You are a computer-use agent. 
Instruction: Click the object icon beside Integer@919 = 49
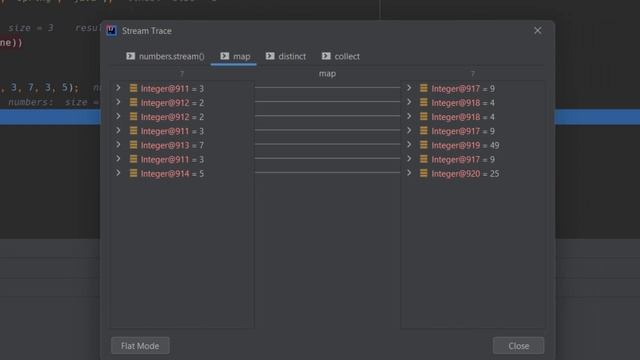point(424,145)
